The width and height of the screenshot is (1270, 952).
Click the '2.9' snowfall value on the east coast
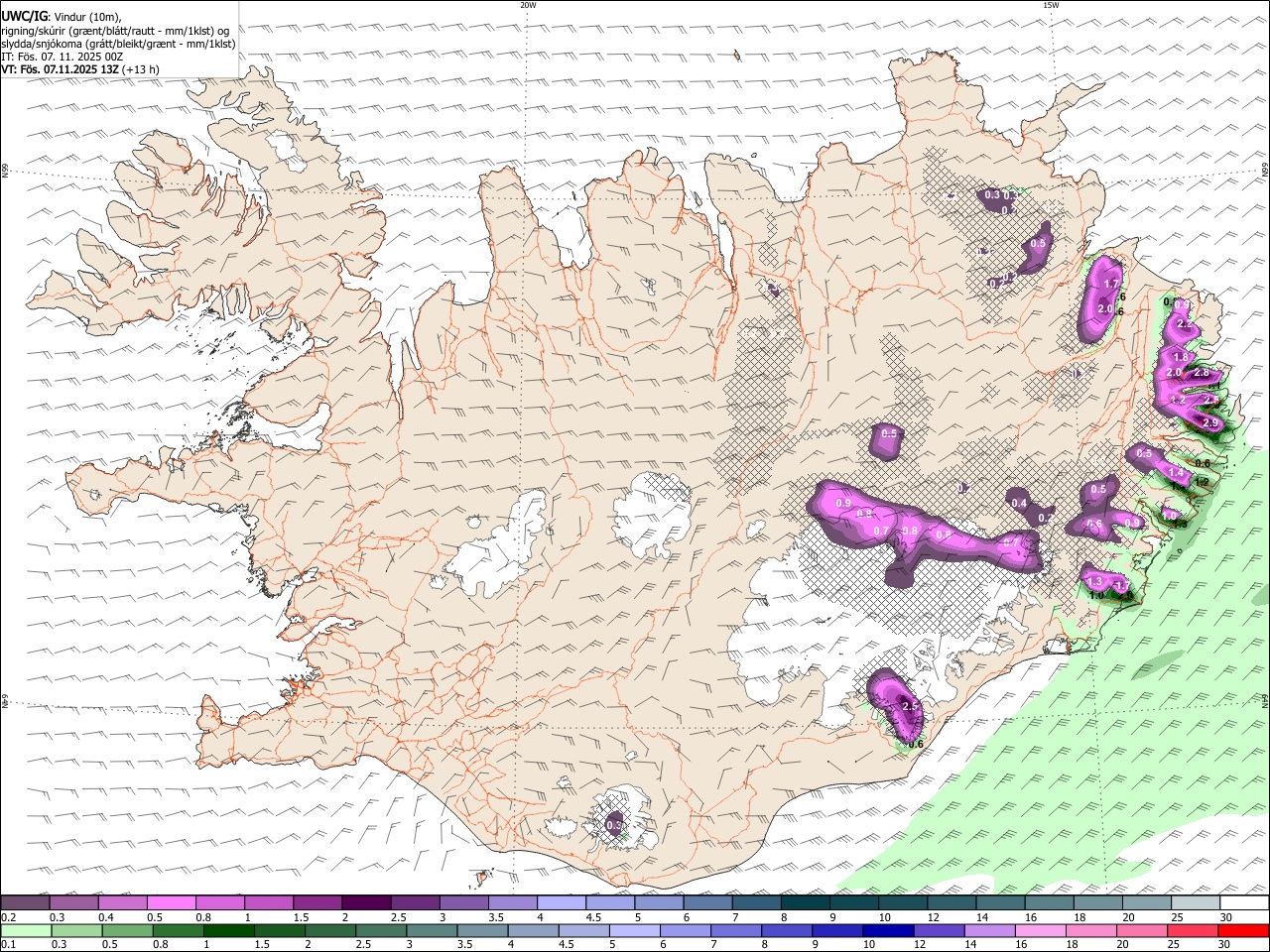click(x=1210, y=423)
